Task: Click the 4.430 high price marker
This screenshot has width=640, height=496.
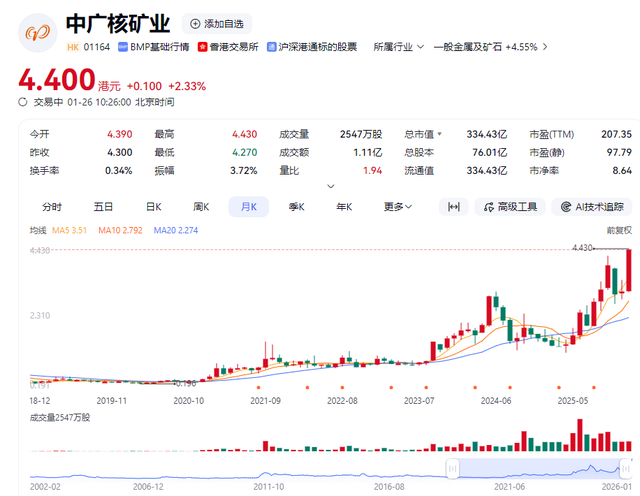Action: [x=582, y=248]
